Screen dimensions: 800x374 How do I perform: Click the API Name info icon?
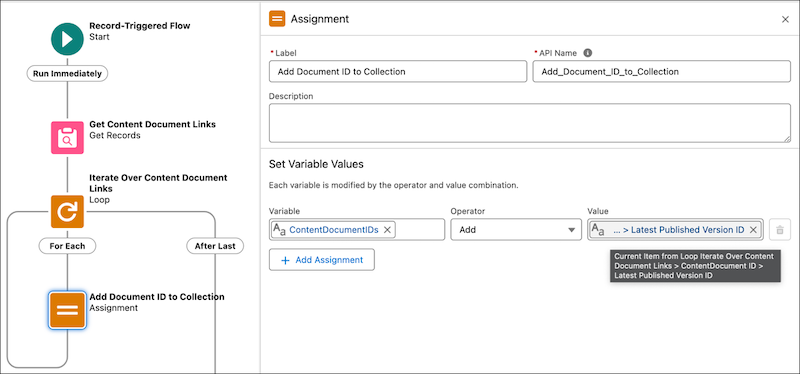(x=588, y=53)
